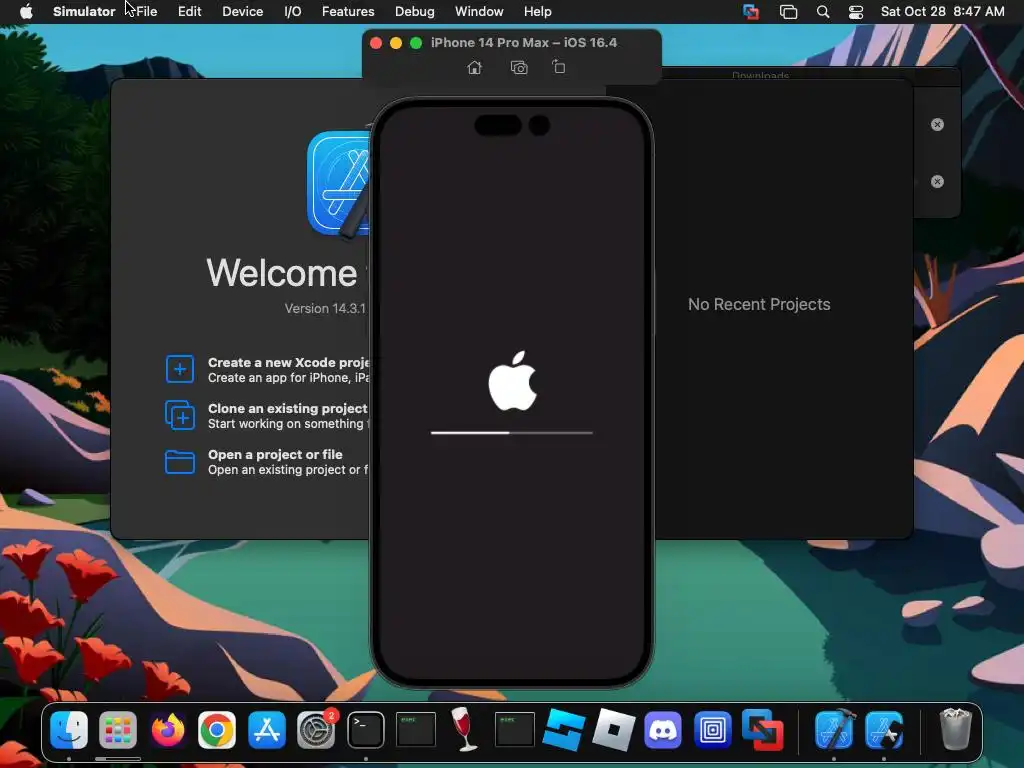Screen dimensions: 1024x768
Task: Open the Trash in the Dock
Action: (955, 729)
